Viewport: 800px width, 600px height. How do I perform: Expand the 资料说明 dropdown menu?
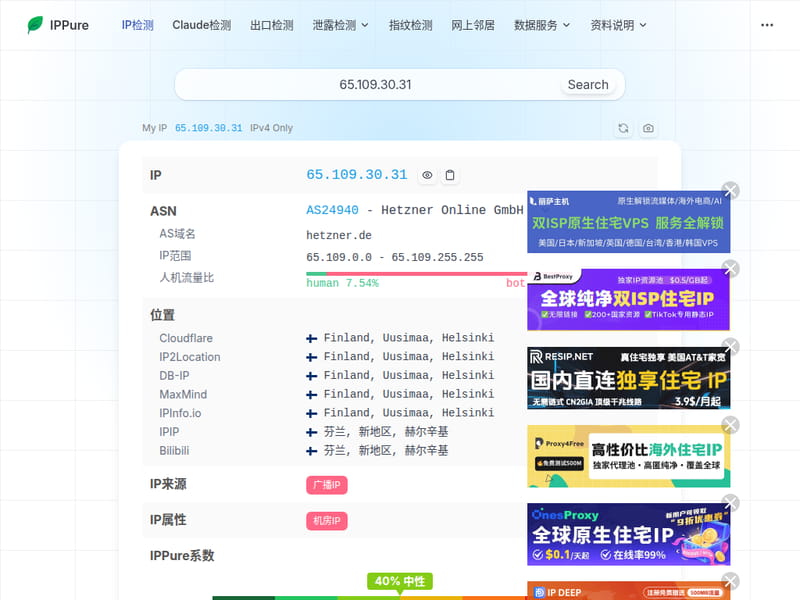(x=618, y=25)
